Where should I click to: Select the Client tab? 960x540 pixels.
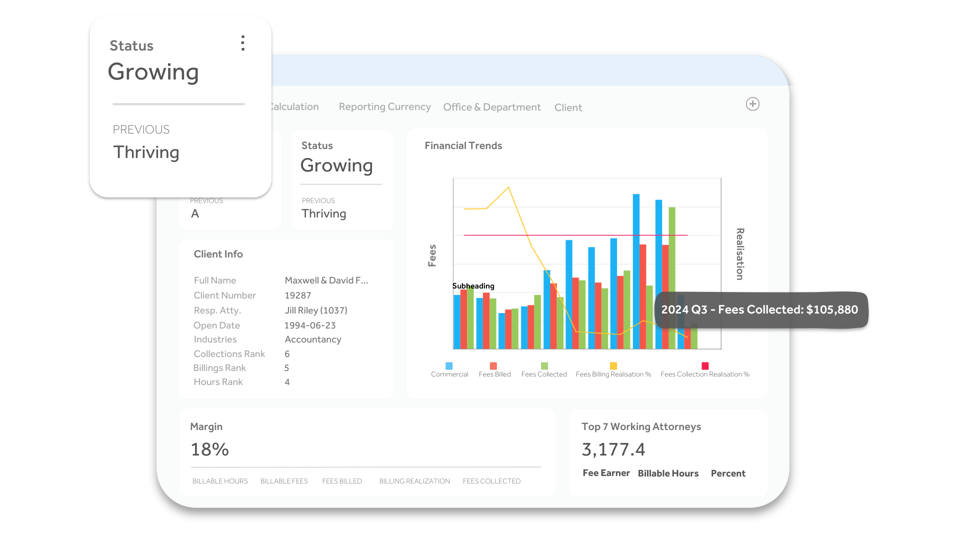pyautogui.click(x=568, y=107)
